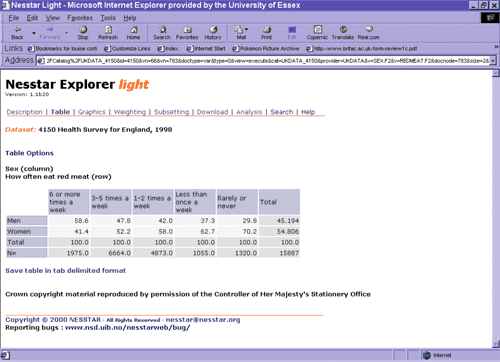Open the History pane

(213, 33)
